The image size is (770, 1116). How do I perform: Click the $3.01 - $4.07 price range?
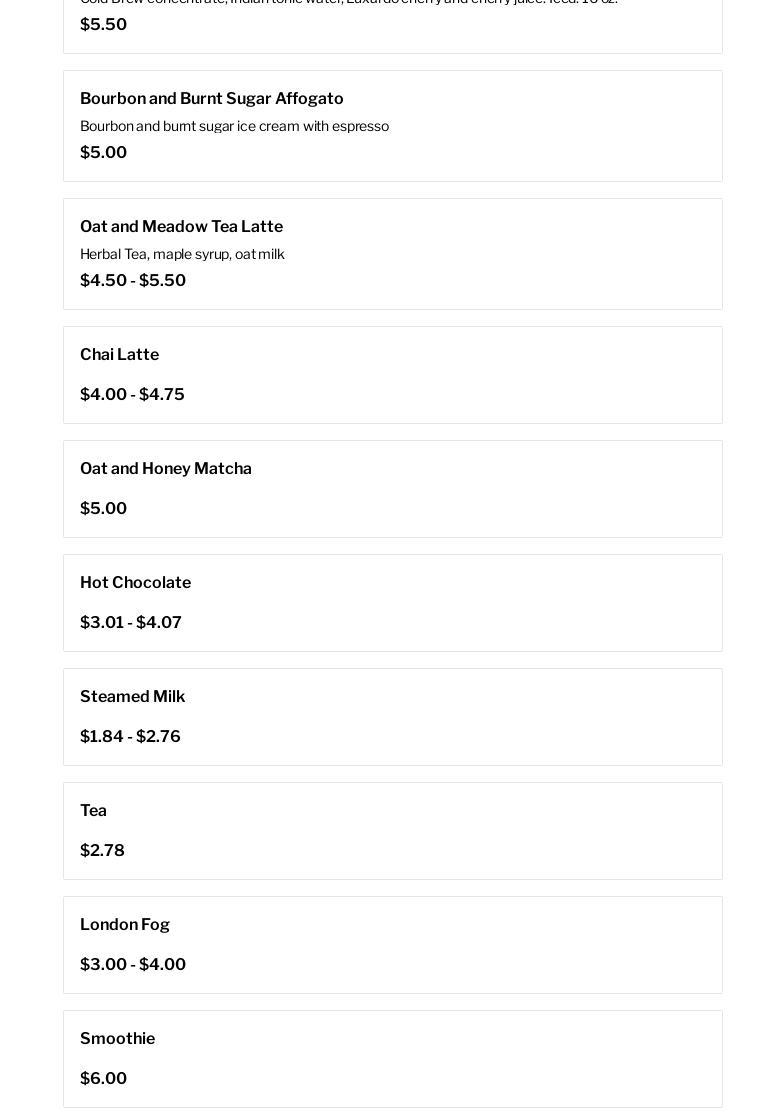pyautogui.click(x=131, y=623)
